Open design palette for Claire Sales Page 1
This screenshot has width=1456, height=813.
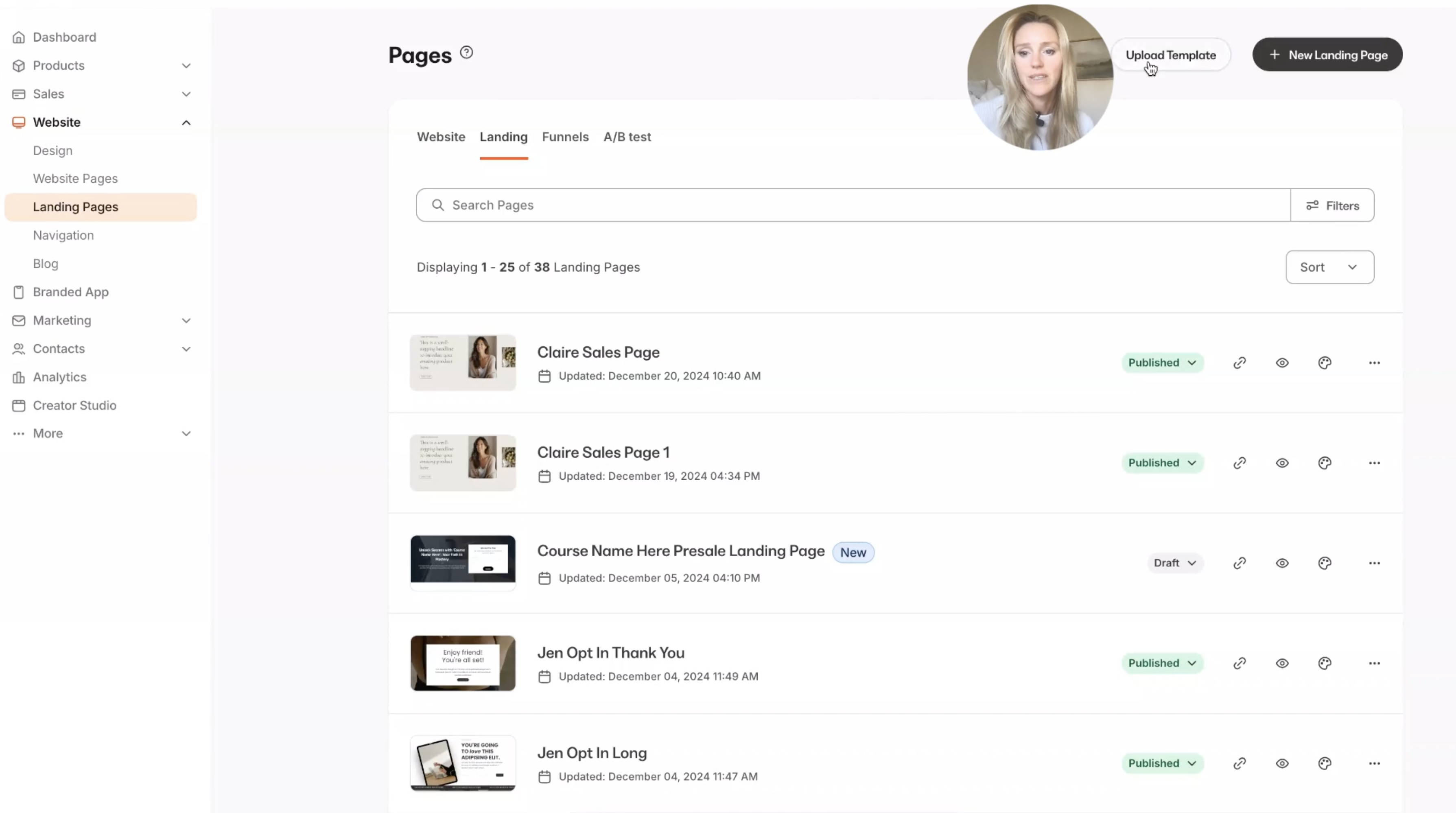(x=1325, y=463)
